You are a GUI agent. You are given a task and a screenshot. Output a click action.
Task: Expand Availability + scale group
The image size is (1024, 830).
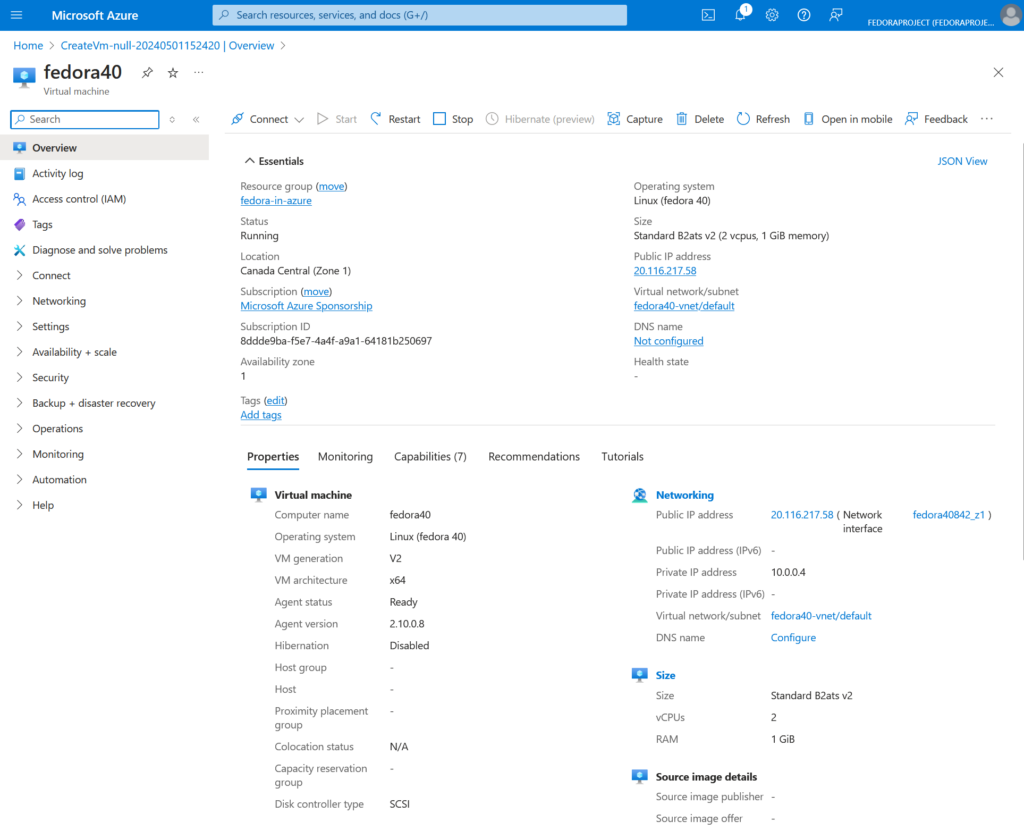coord(104,351)
